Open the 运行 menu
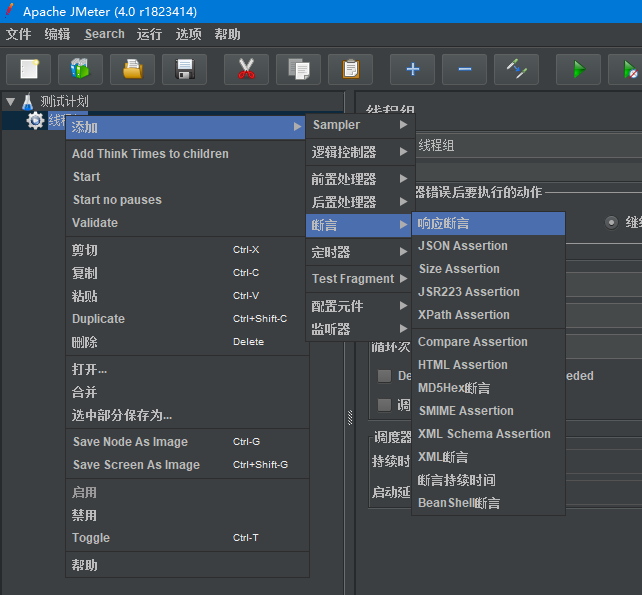Viewport: 642px width, 595px height. 149,34
